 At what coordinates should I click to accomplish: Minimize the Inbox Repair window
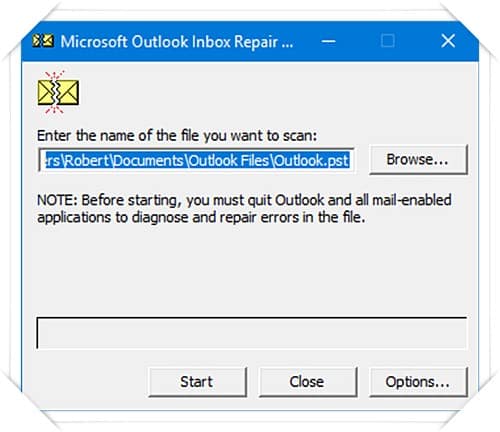click(x=329, y=41)
